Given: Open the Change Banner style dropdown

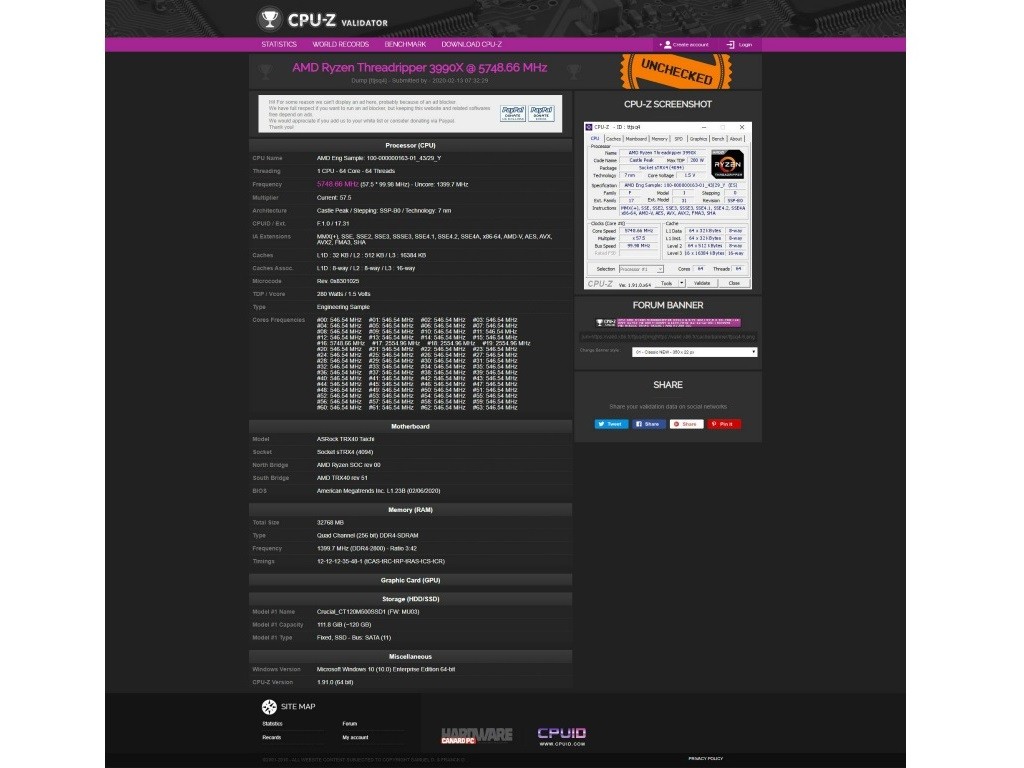Looking at the screenshot, I should point(694,352).
